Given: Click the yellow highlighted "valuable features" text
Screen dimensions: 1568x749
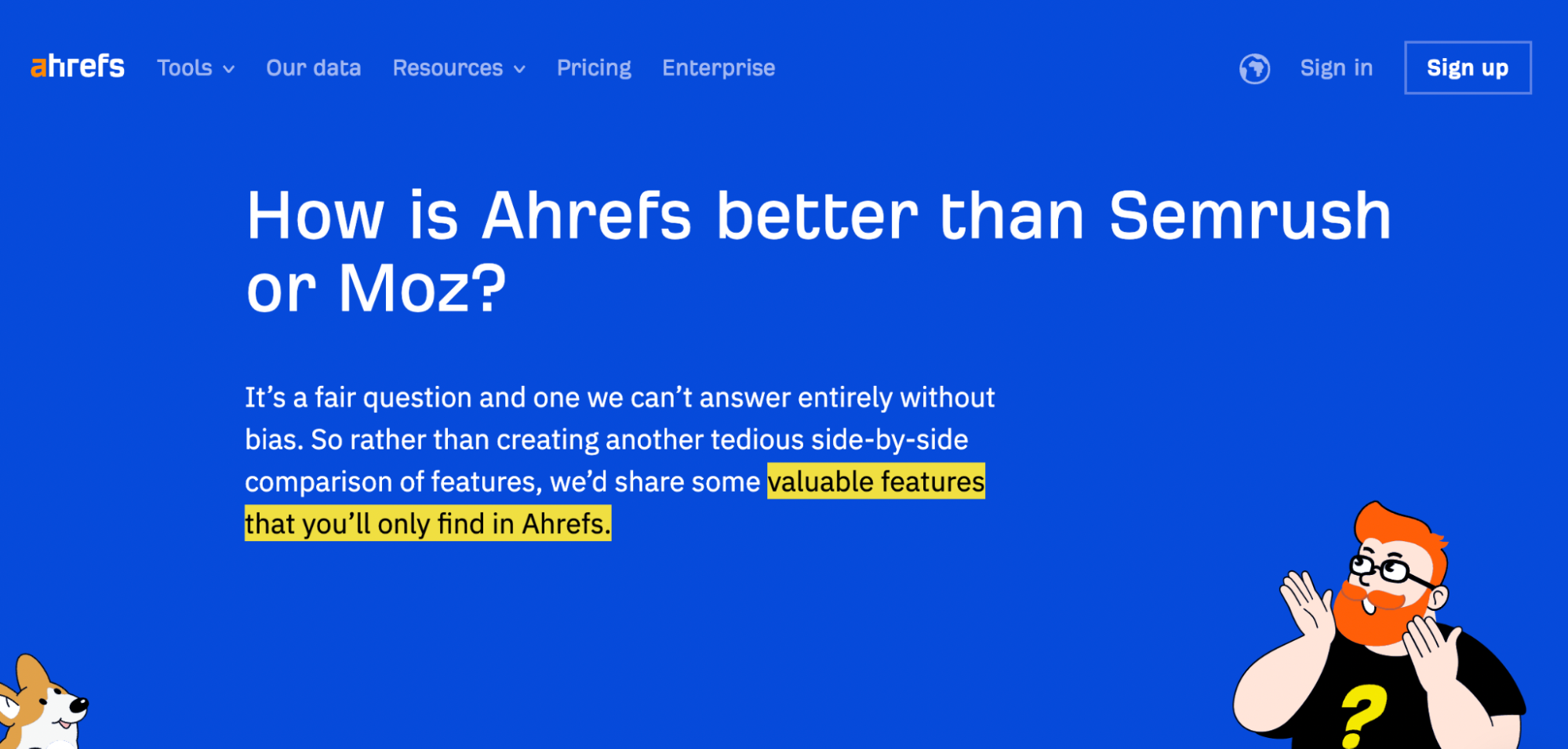Looking at the screenshot, I should (875, 482).
